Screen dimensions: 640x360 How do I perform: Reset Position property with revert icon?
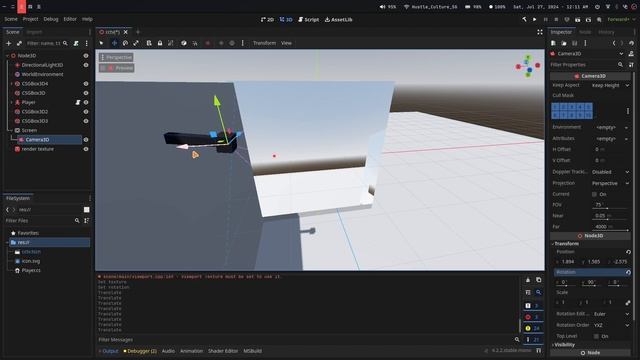(x=628, y=252)
